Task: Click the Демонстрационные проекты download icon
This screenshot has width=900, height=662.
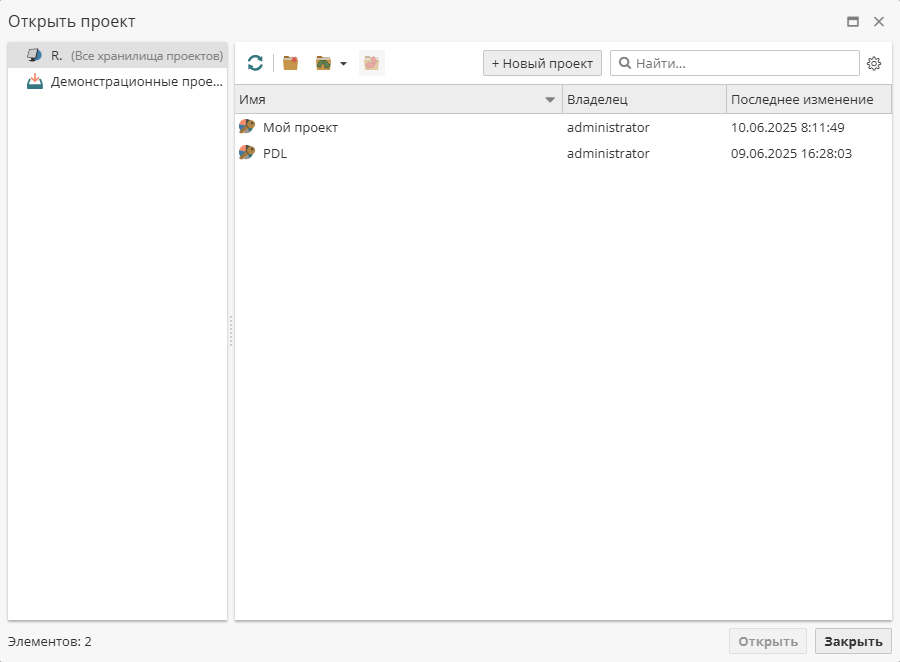Action: [x=35, y=81]
